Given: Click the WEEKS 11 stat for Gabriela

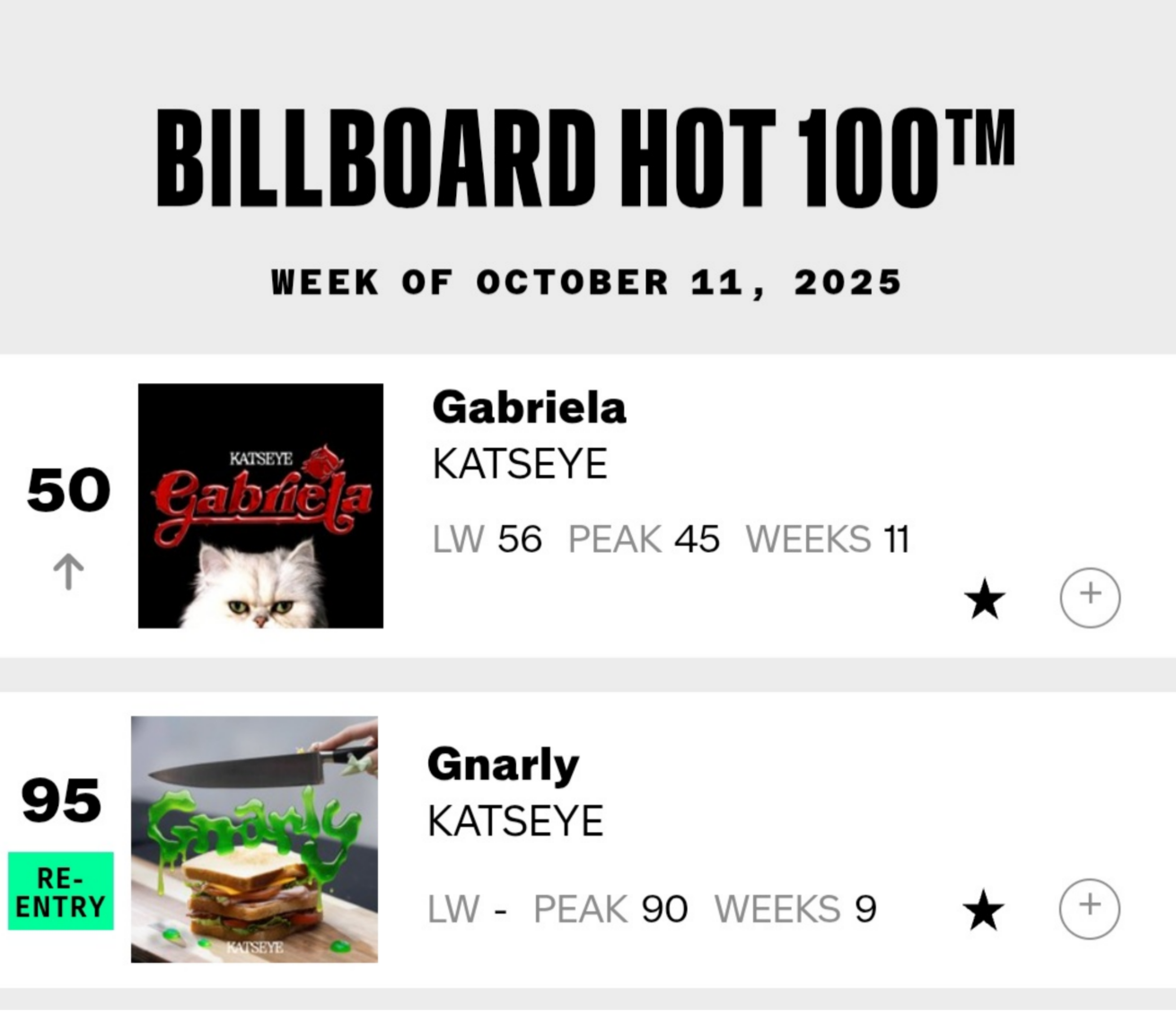Looking at the screenshot, I should pos(827,539).
